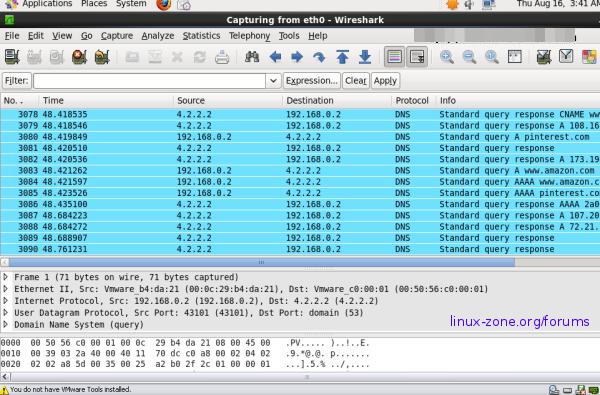Open the View menu
Screen dimensions: 600x395
click(x=62, y=36)
